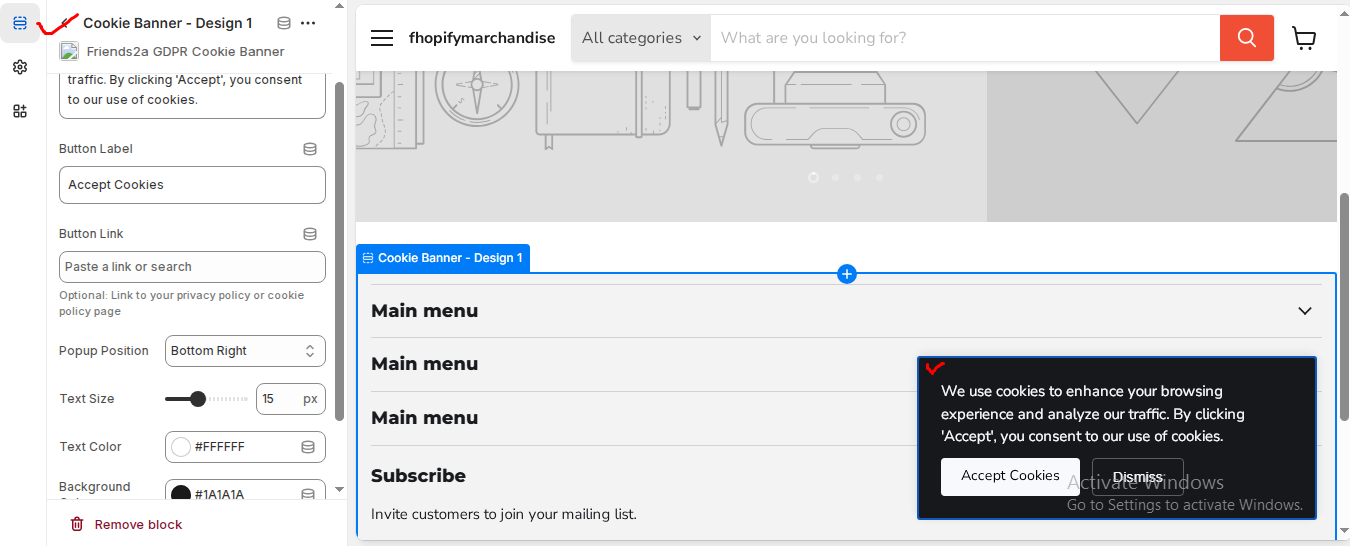Open the App embeds icon in sidebar
Image resolution: width=1350 pixels, height=546 pixels.
pos(20,111)
